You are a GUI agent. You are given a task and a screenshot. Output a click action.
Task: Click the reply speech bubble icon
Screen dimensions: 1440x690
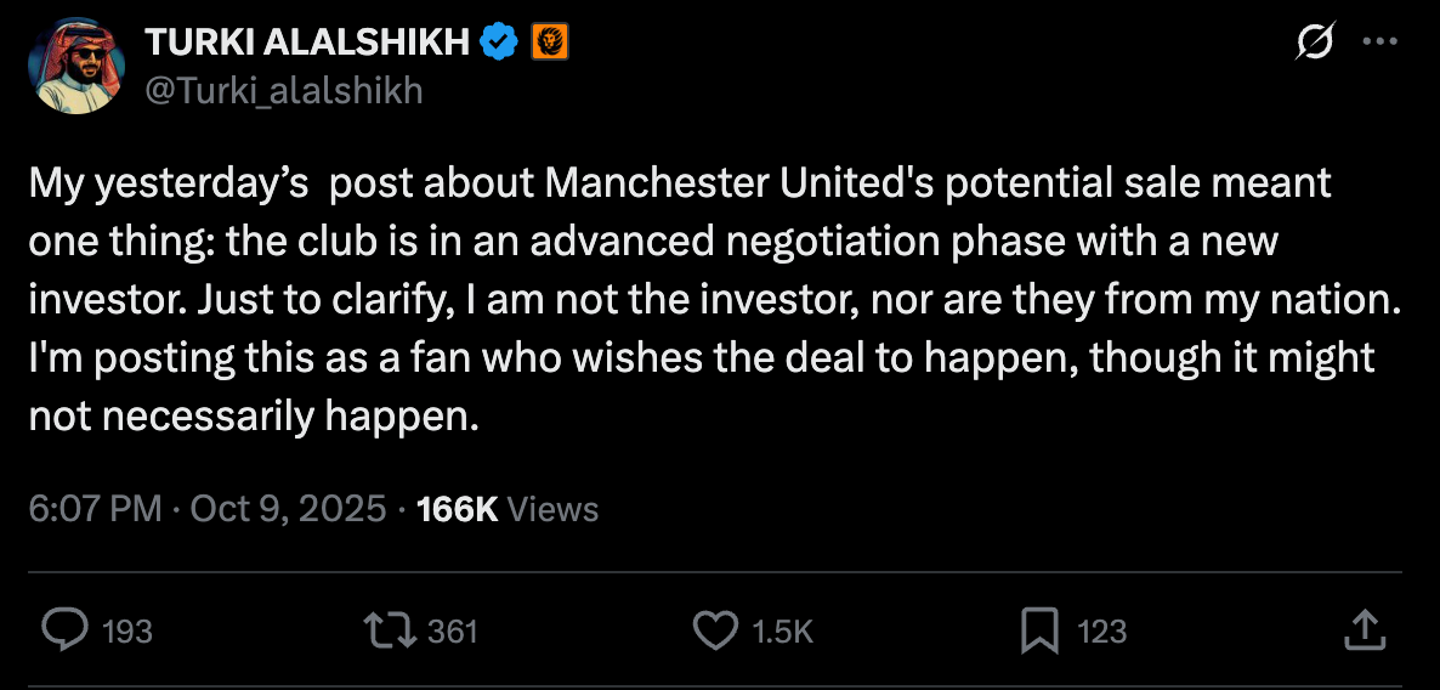click(x=65, y=630)
